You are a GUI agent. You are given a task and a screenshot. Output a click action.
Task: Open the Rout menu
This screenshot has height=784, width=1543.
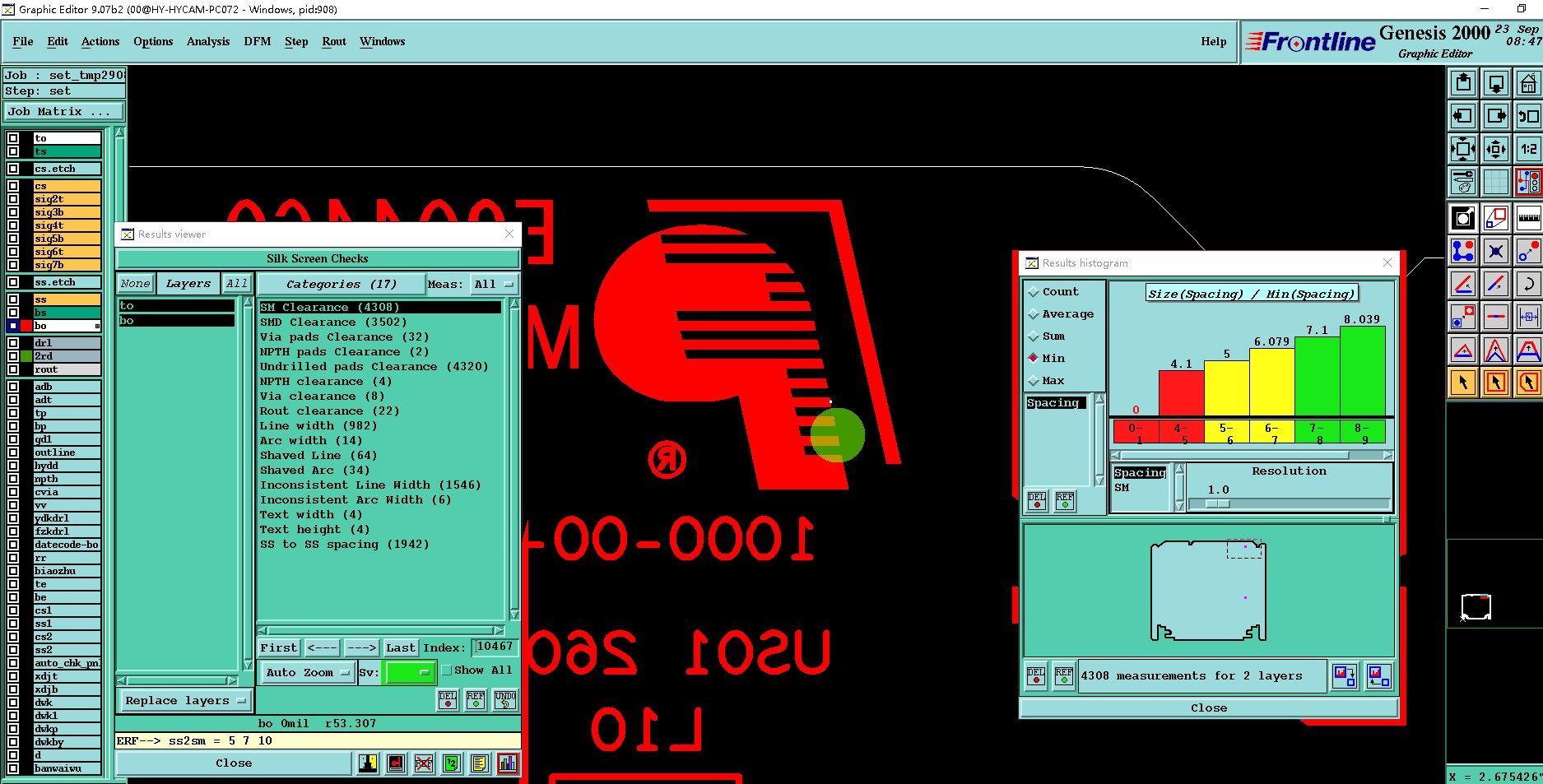tap(334, 42)
